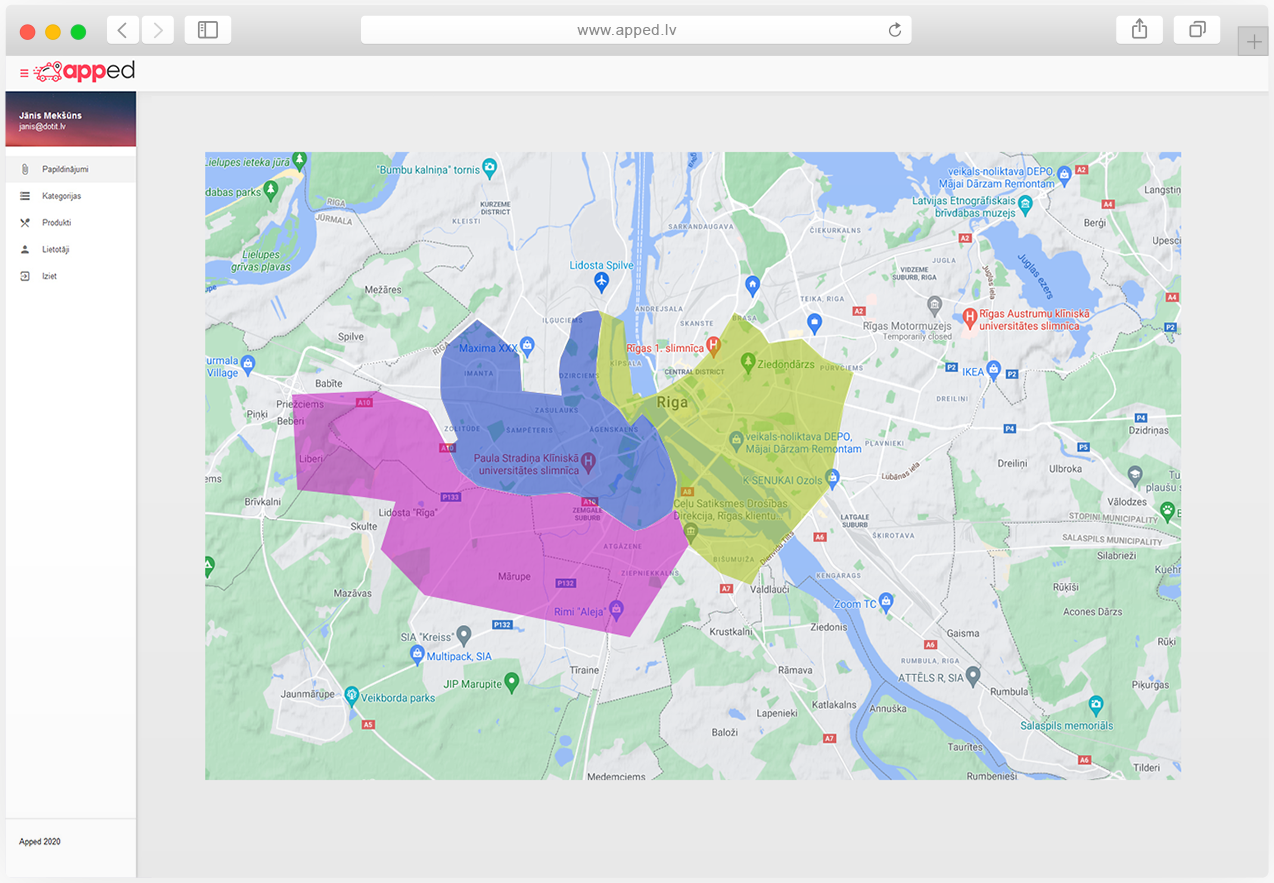Go forward with the browser forward arrow
The image size is (1274, 883).
158,30
